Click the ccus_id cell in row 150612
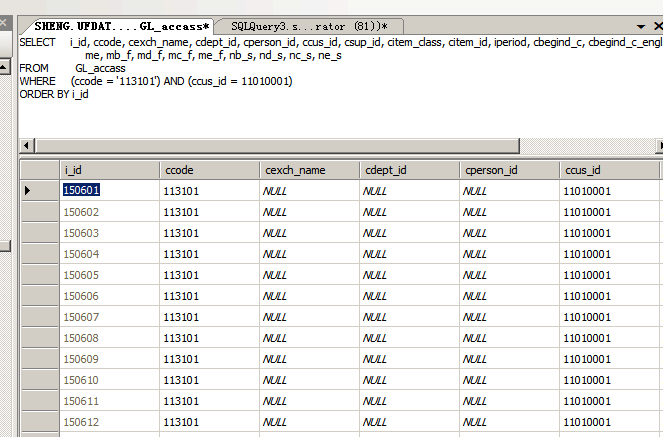Screen dimensions: 663x437 tap(609, 422)
